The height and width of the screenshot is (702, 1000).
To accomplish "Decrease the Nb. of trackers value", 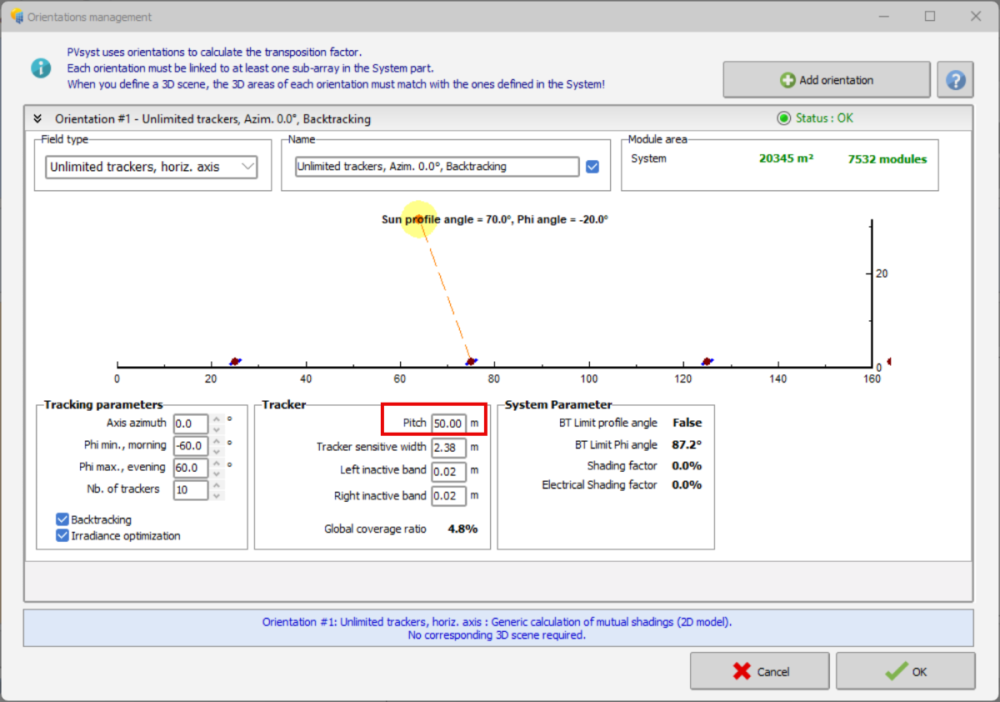I will 217,495.
